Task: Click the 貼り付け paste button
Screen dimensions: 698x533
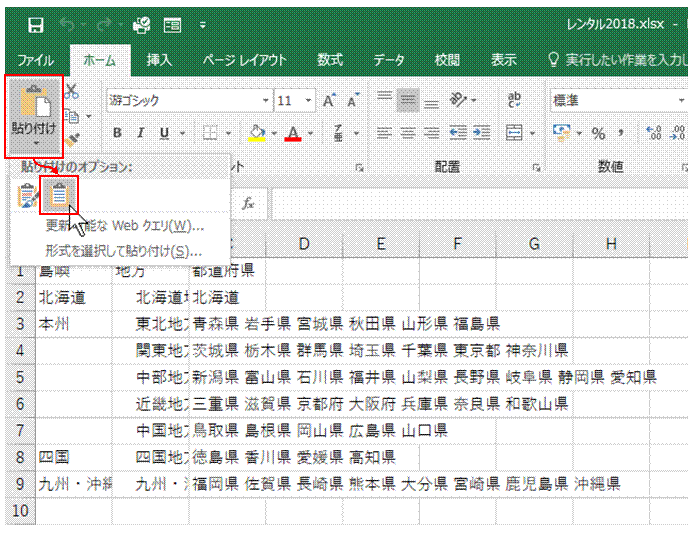Action: click(34, 116)
